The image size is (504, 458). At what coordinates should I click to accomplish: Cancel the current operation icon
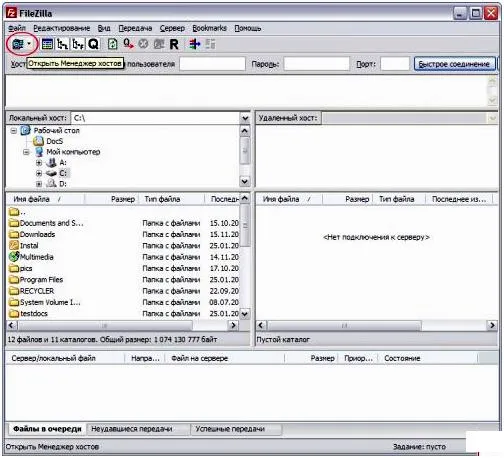click(x=143, y=44)
